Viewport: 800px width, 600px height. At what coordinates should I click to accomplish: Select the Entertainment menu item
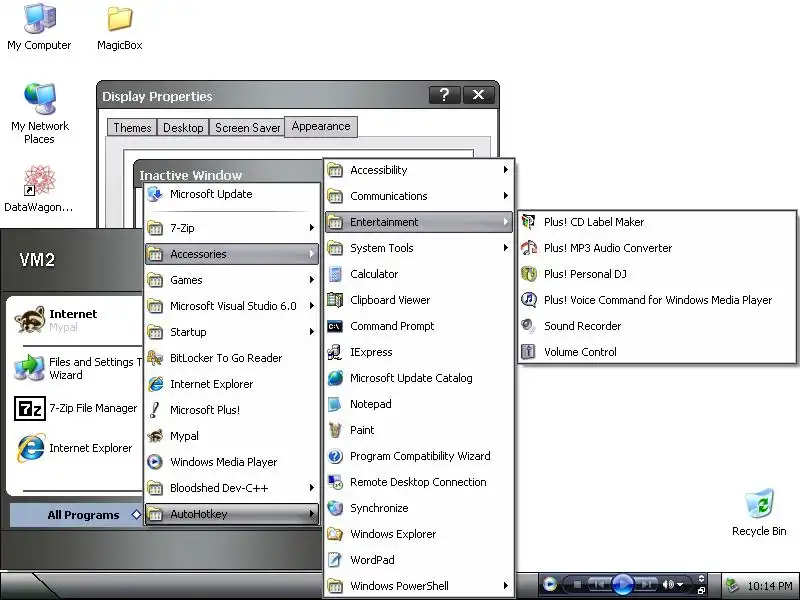tap(418, 222)
